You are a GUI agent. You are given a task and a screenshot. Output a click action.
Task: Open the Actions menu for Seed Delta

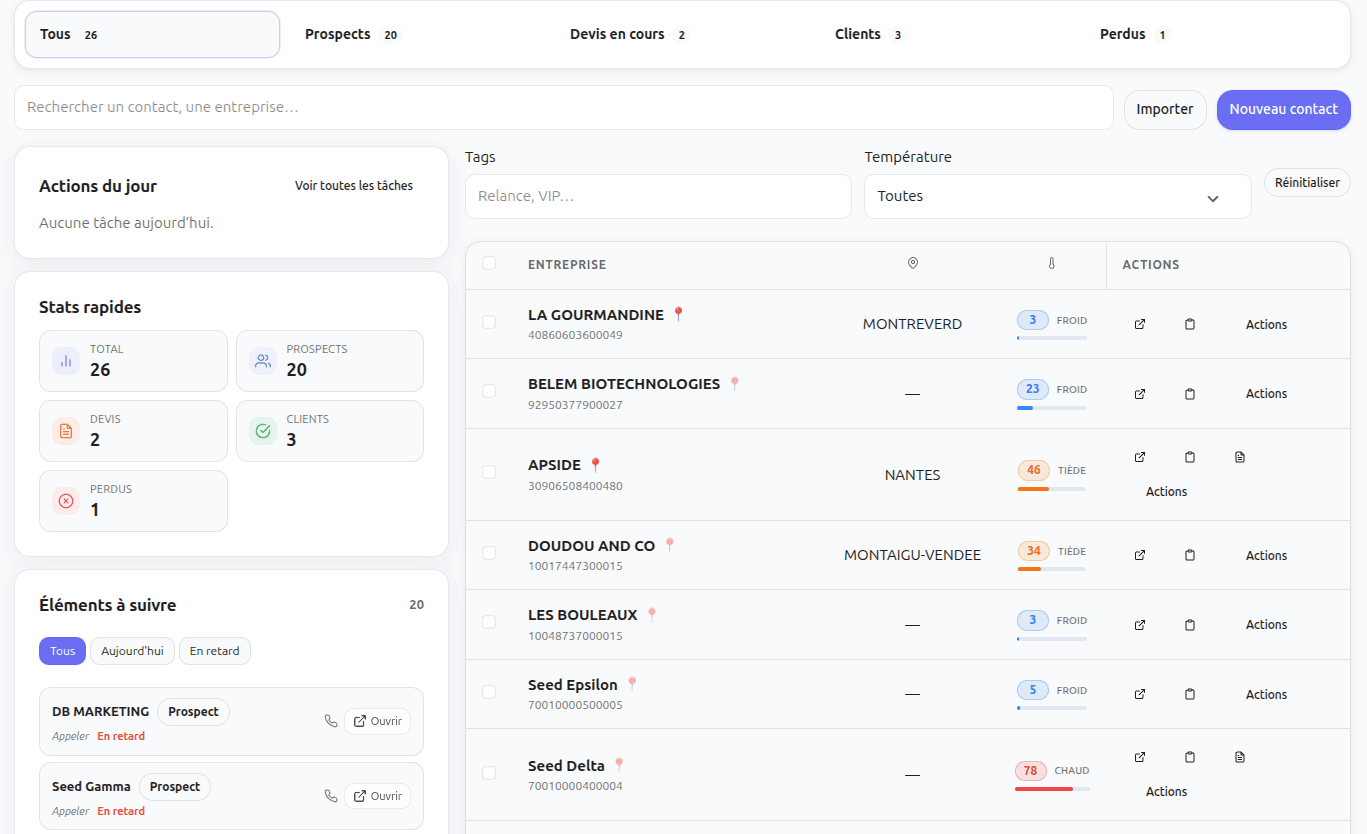[1166, 791]
